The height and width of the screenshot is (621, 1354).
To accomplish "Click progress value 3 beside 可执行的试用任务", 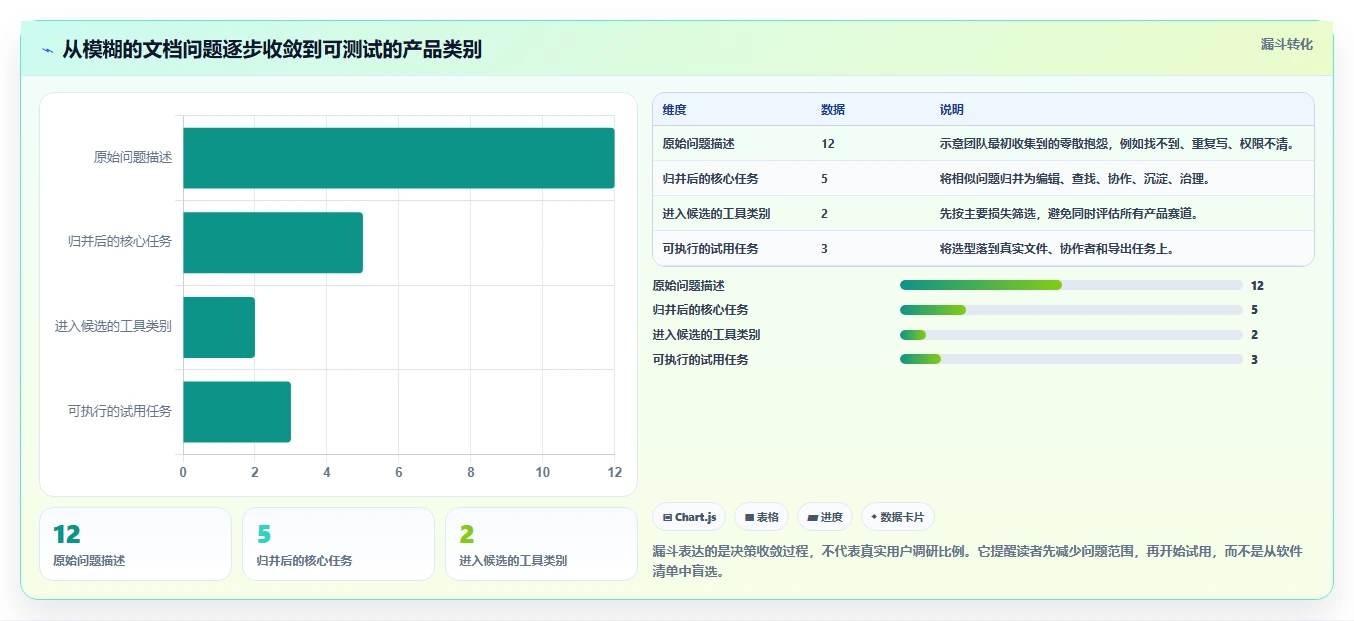I will click(1254, 360).
